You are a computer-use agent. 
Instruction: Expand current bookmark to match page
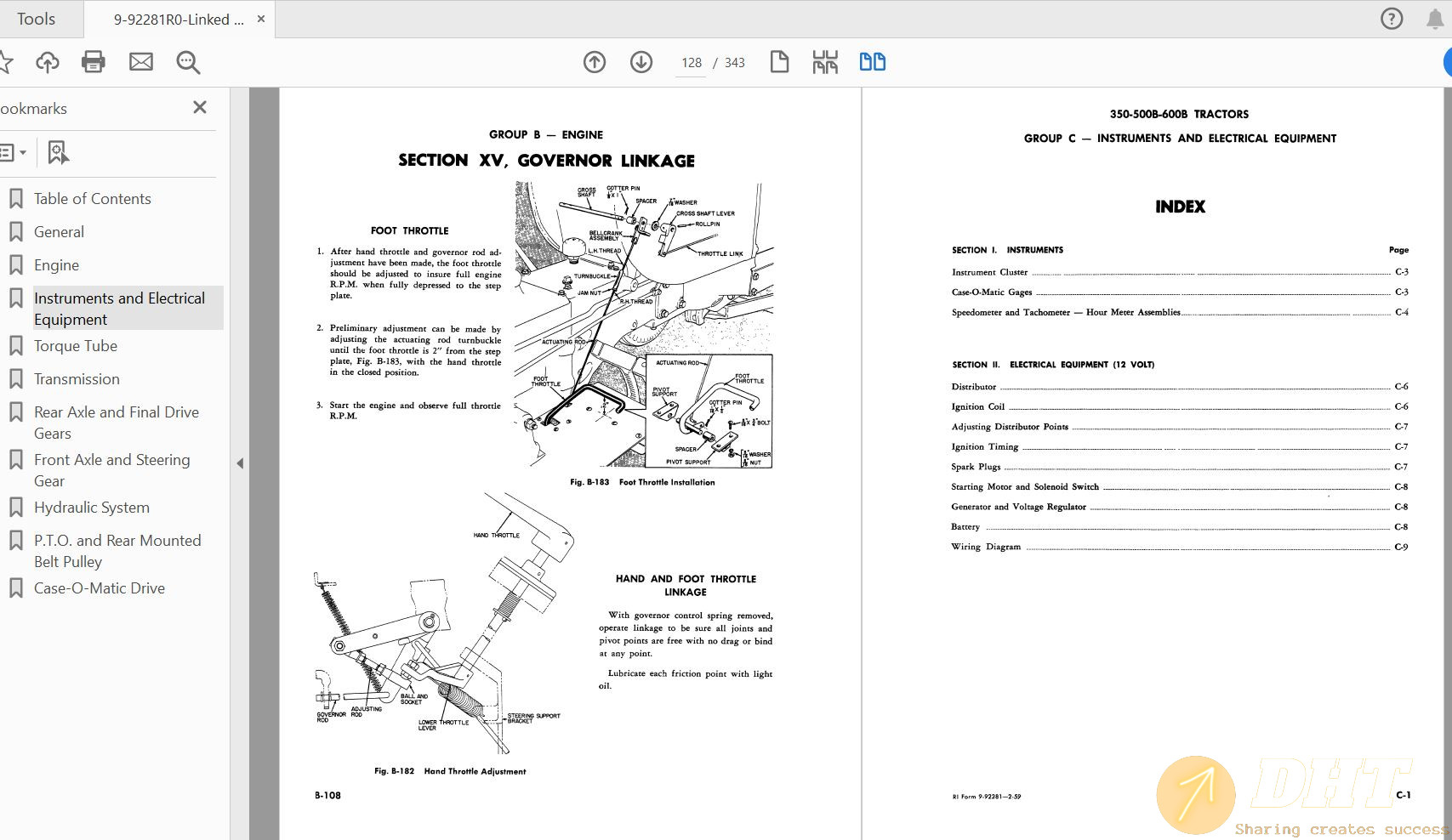pyautogui.click(x=56, y=152)
